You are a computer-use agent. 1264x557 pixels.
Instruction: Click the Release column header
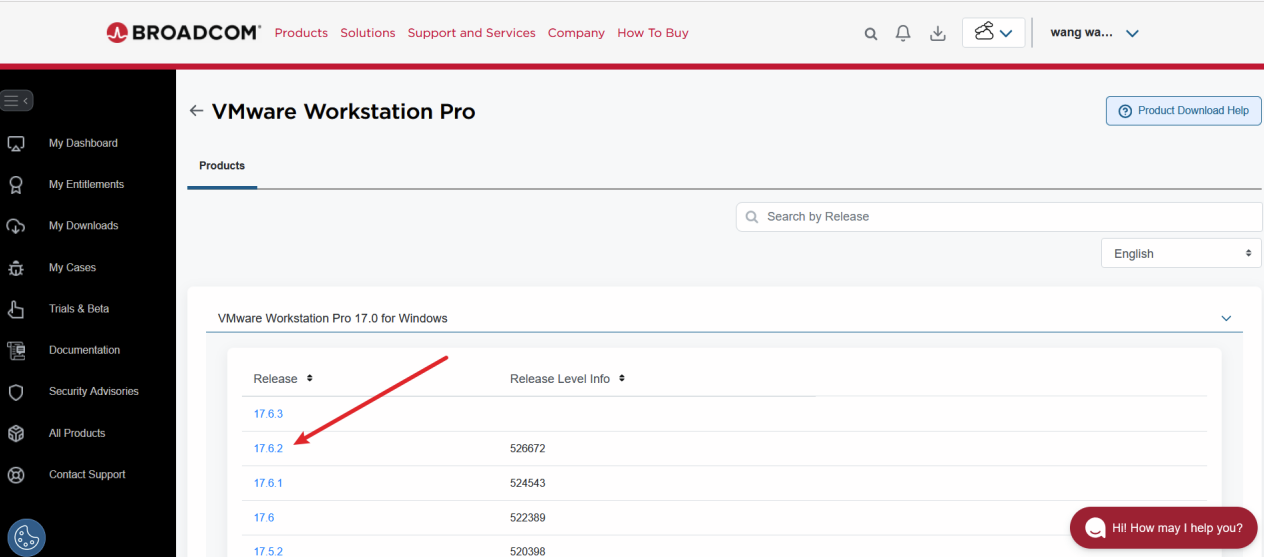(276, 379)
